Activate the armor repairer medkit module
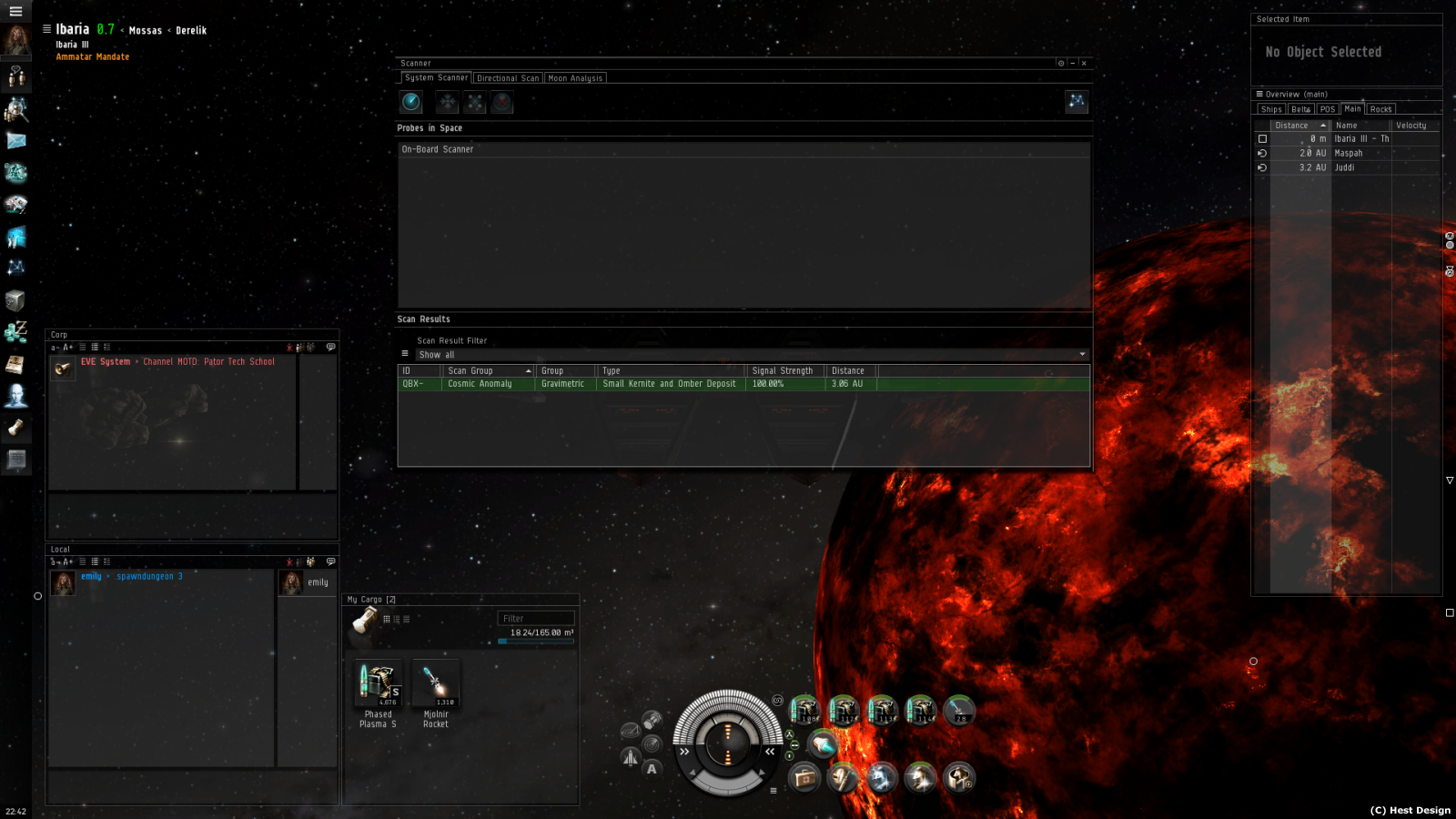The image size is (1456, 819). pyautogui.click(x=805, y=778)
